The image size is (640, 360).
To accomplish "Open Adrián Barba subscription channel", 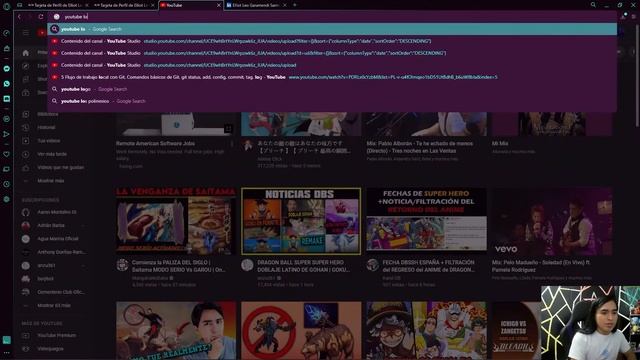I will [x=51, y=225].
